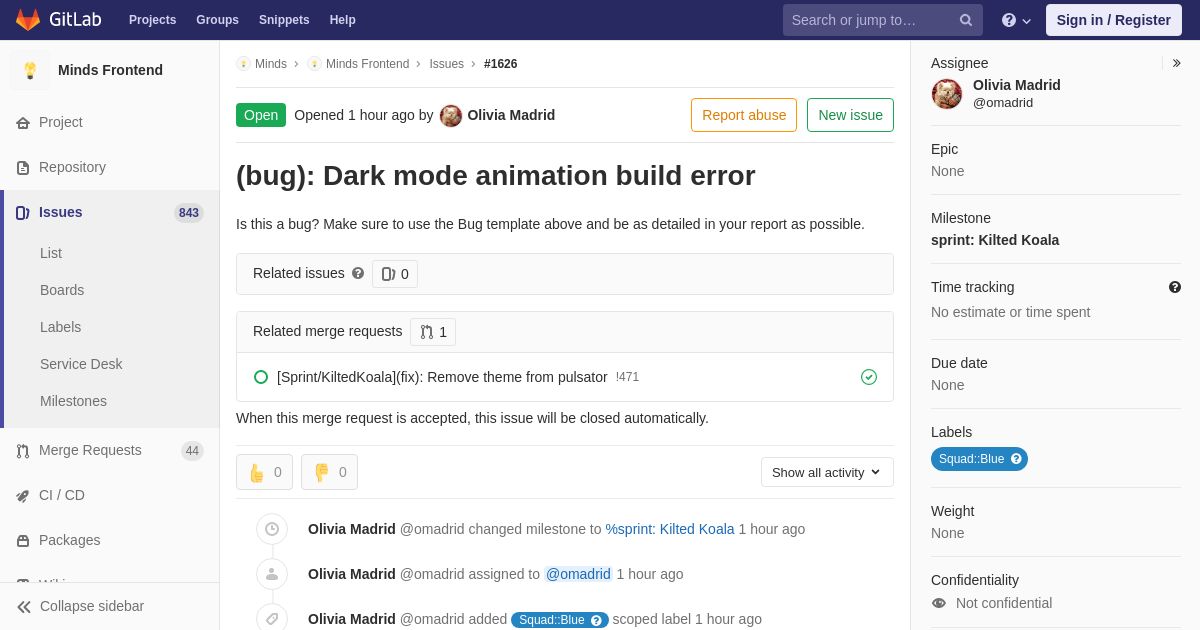The width and height of the screenshot is (1200, 630).
Task: Click the Minds breadcrumb avatar icon
Action: [x=243, y=64]
